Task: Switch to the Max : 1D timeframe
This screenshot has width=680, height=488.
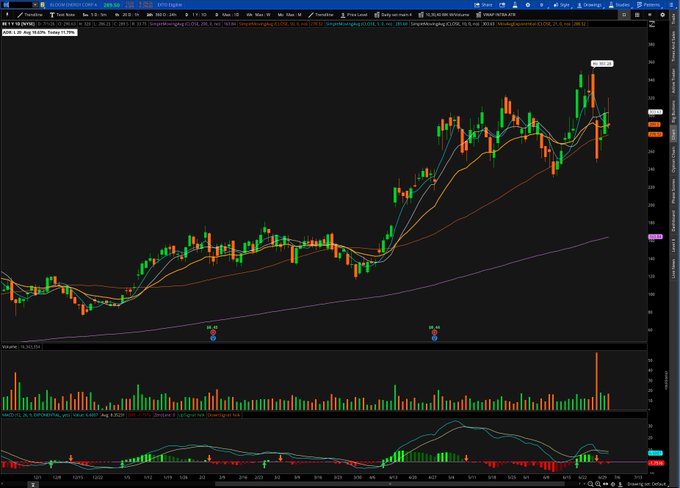Action: point(227,15)
